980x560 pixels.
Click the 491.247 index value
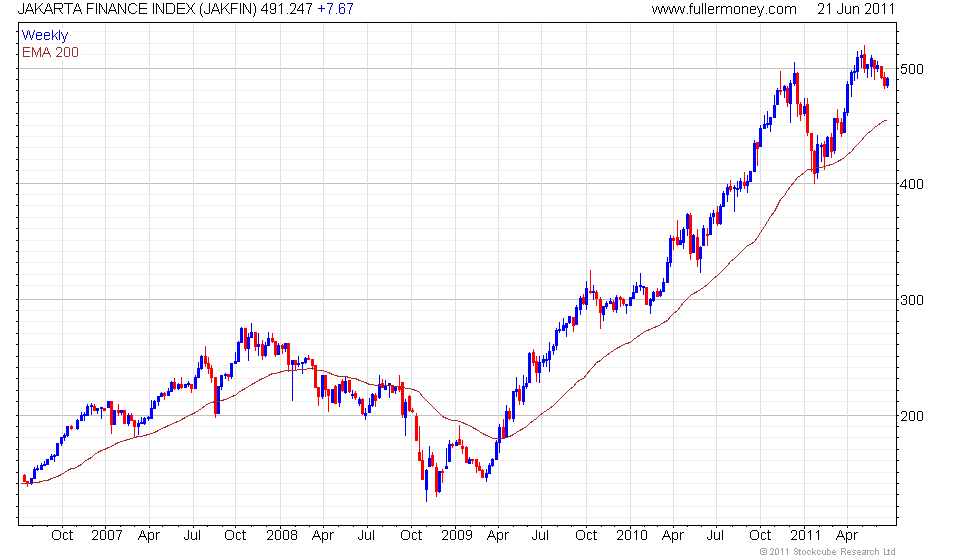coord(286,9)
